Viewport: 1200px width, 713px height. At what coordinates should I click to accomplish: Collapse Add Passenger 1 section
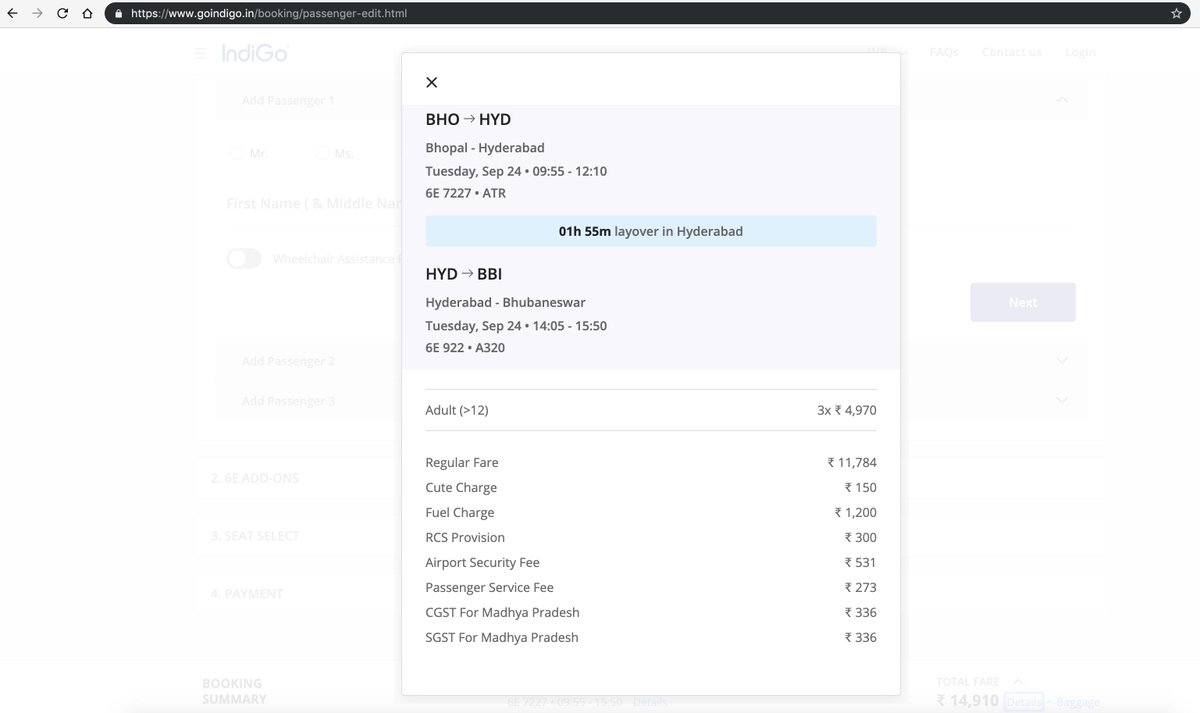click(1062, 100)
